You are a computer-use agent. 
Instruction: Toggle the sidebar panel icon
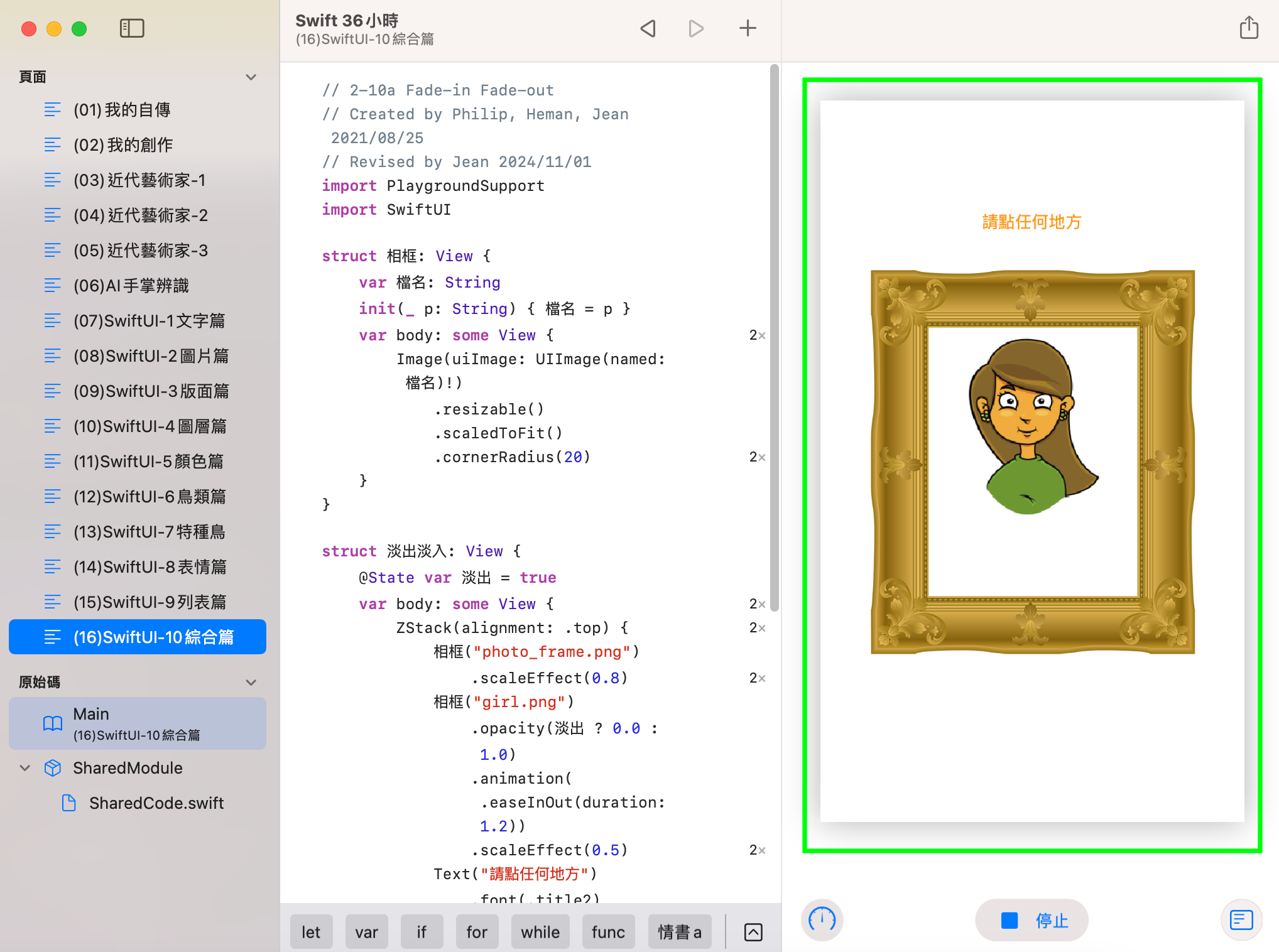tap(132, 28)
